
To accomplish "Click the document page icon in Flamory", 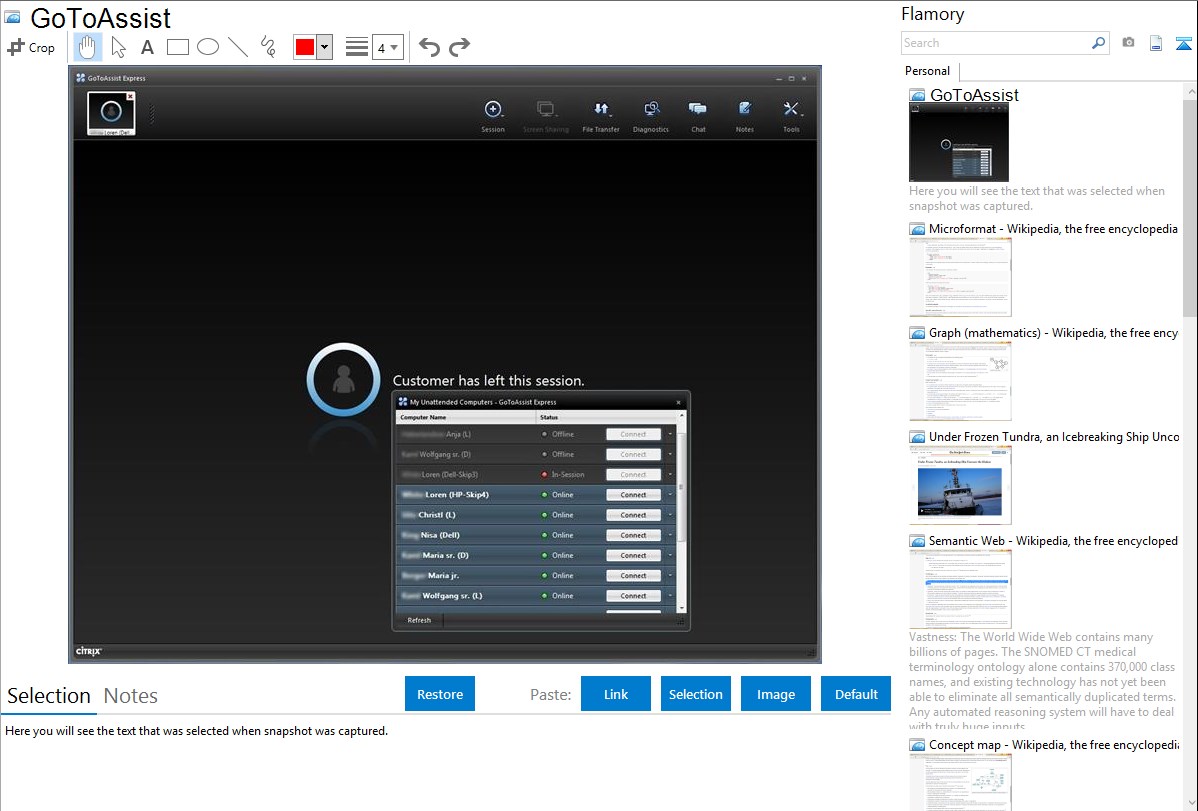I will click(1156, 43).
